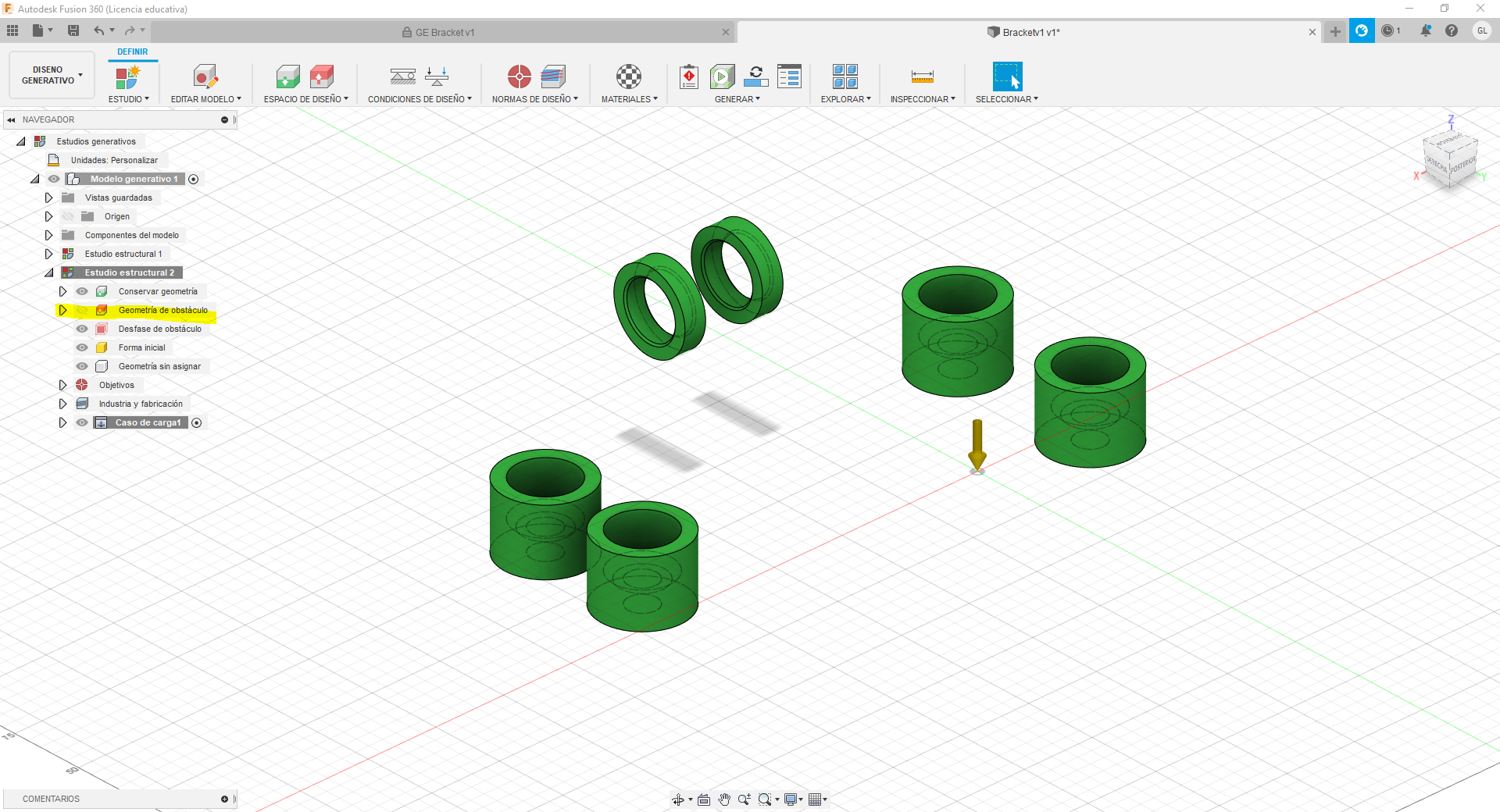Screen dimensions: 1500x812
Task: Click the yellow load arrow in viewport
Action: pos(977,444)
